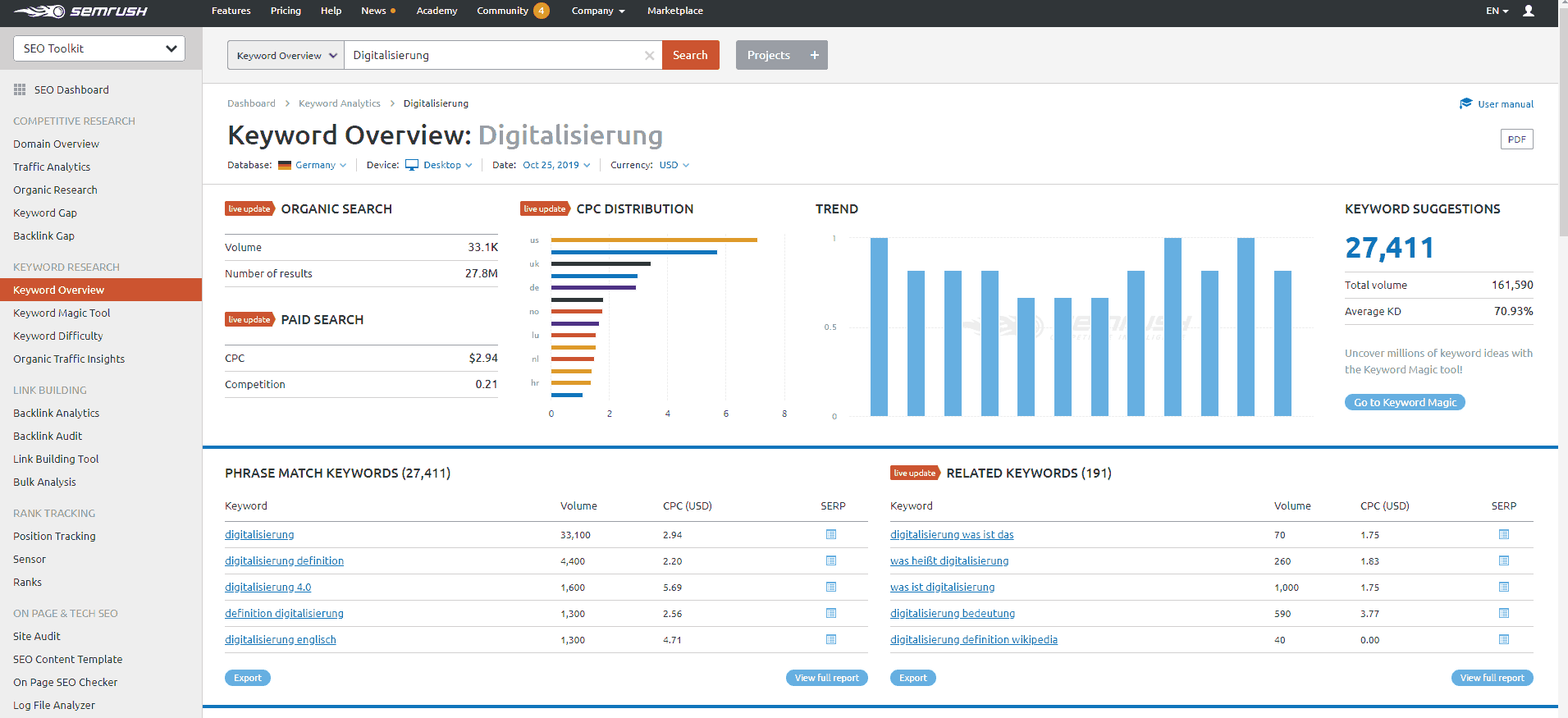Click the Dashboard breadcrumb link
This screenshot has height=718, width=1568.
251,103
